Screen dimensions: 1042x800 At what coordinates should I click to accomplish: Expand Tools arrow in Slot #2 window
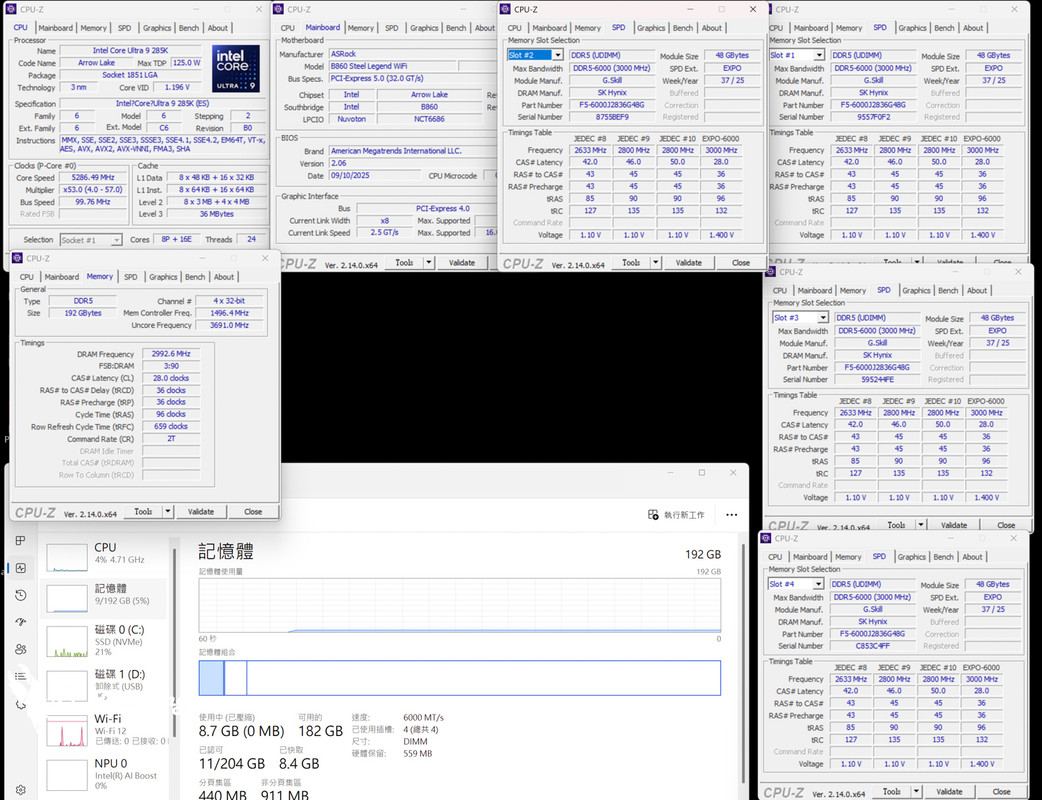click(655, 262)
